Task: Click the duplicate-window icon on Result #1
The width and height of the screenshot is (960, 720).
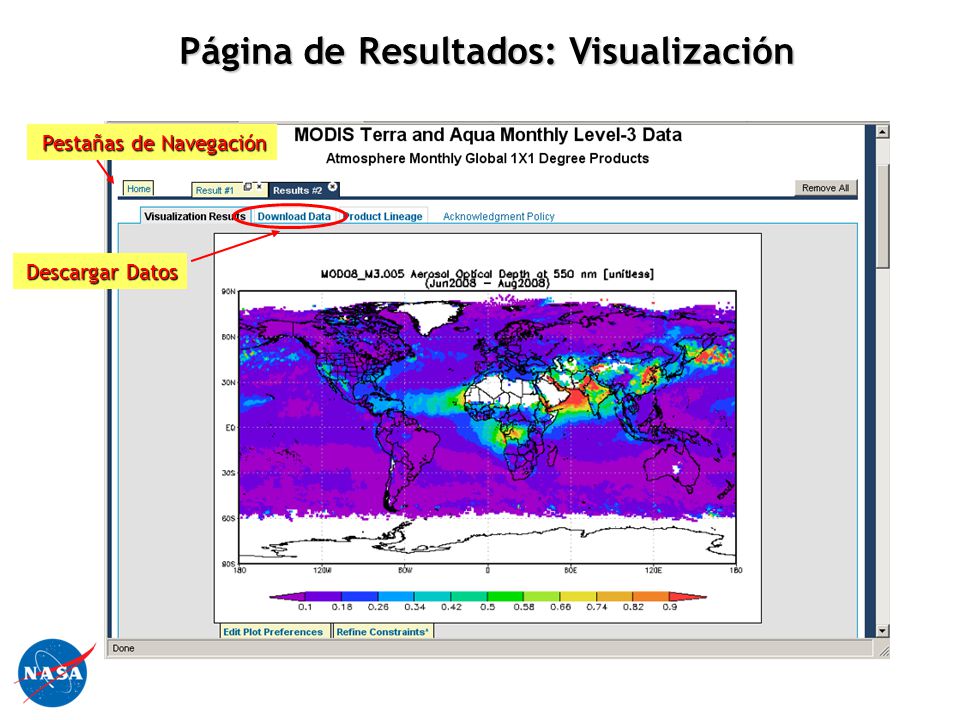Action: 248,187
